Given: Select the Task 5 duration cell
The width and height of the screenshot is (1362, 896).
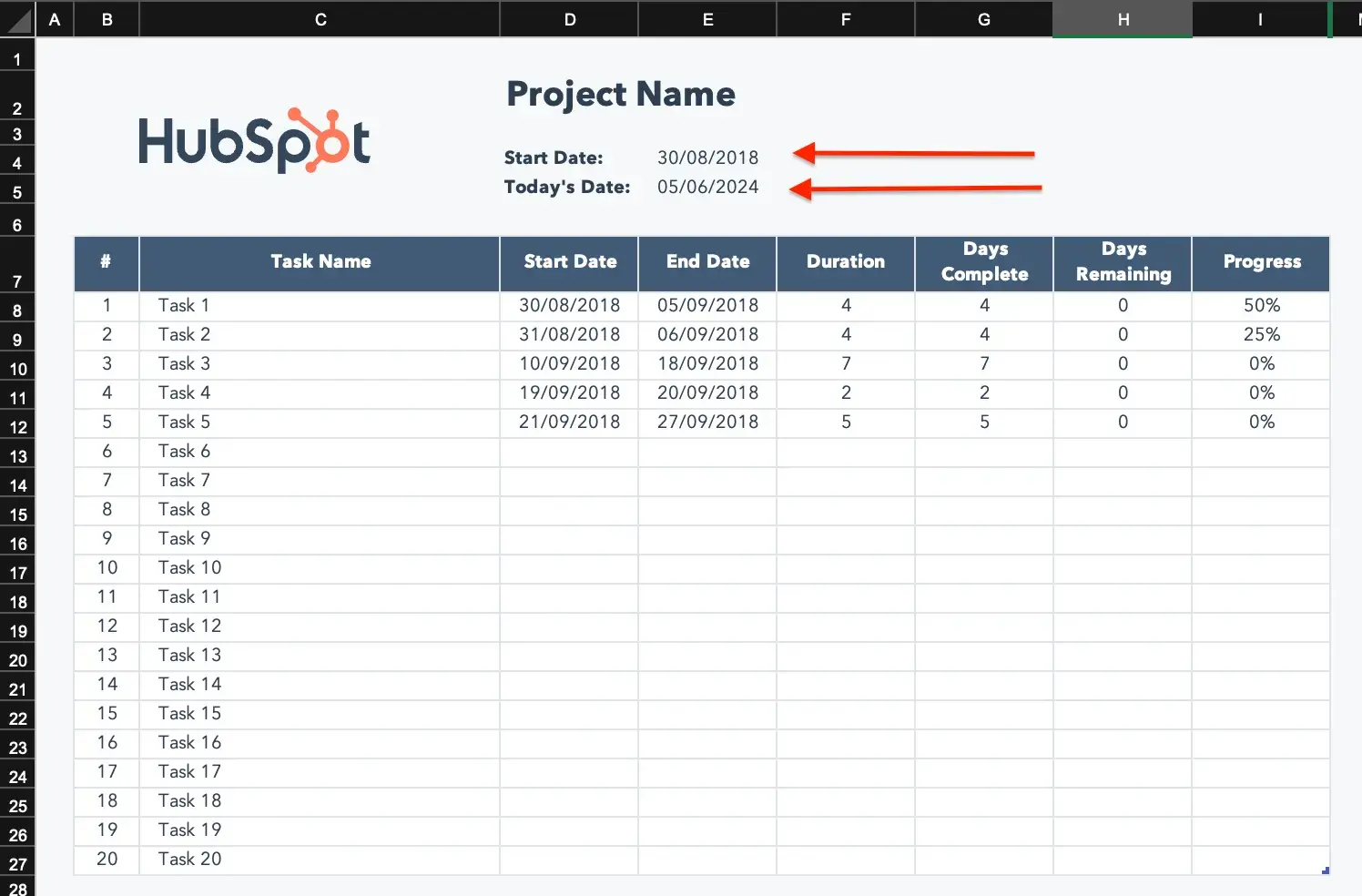Looking at the screenshot, I should (846, 423).
